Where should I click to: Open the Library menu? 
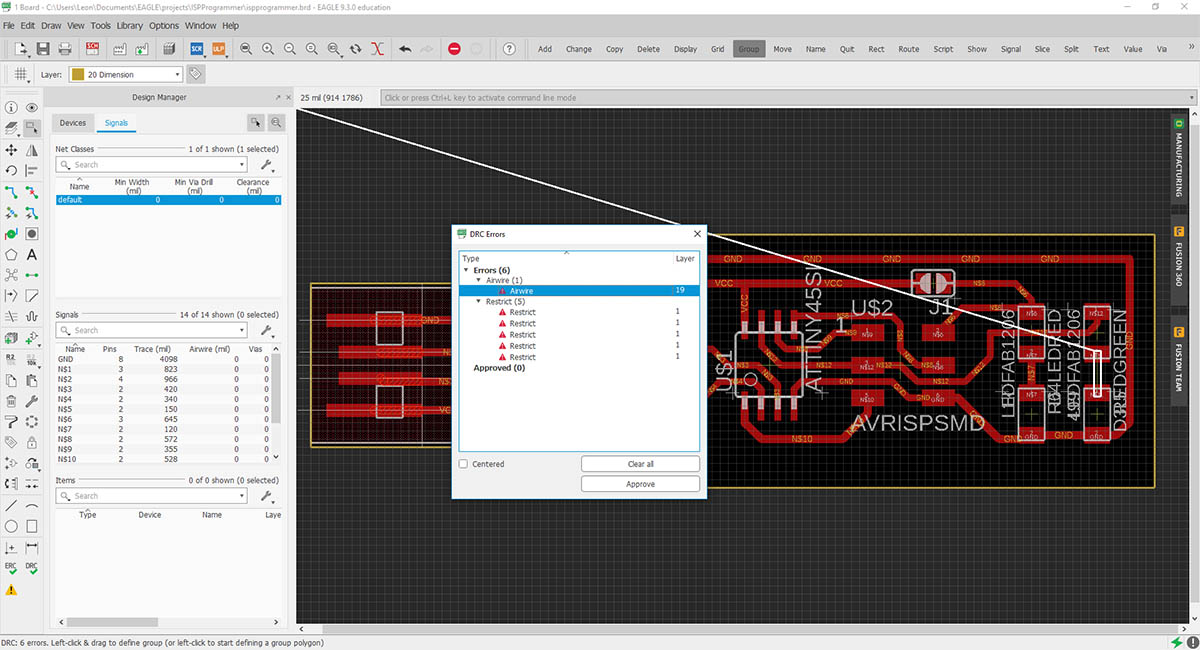tap(129, 25)
